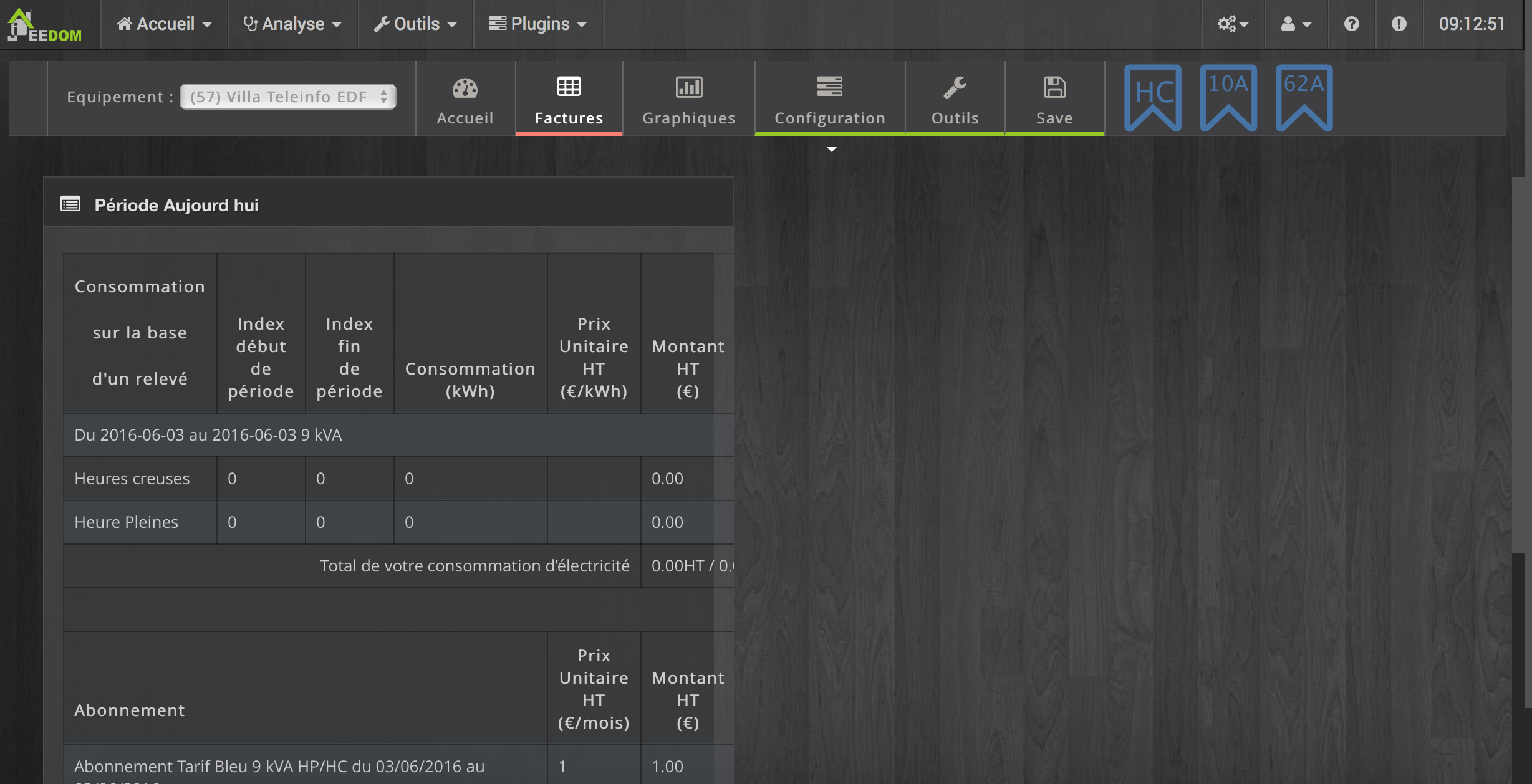1532x784 pixels.
Task: Click the 10A bookmark badge
Action: pos(1228,98)
